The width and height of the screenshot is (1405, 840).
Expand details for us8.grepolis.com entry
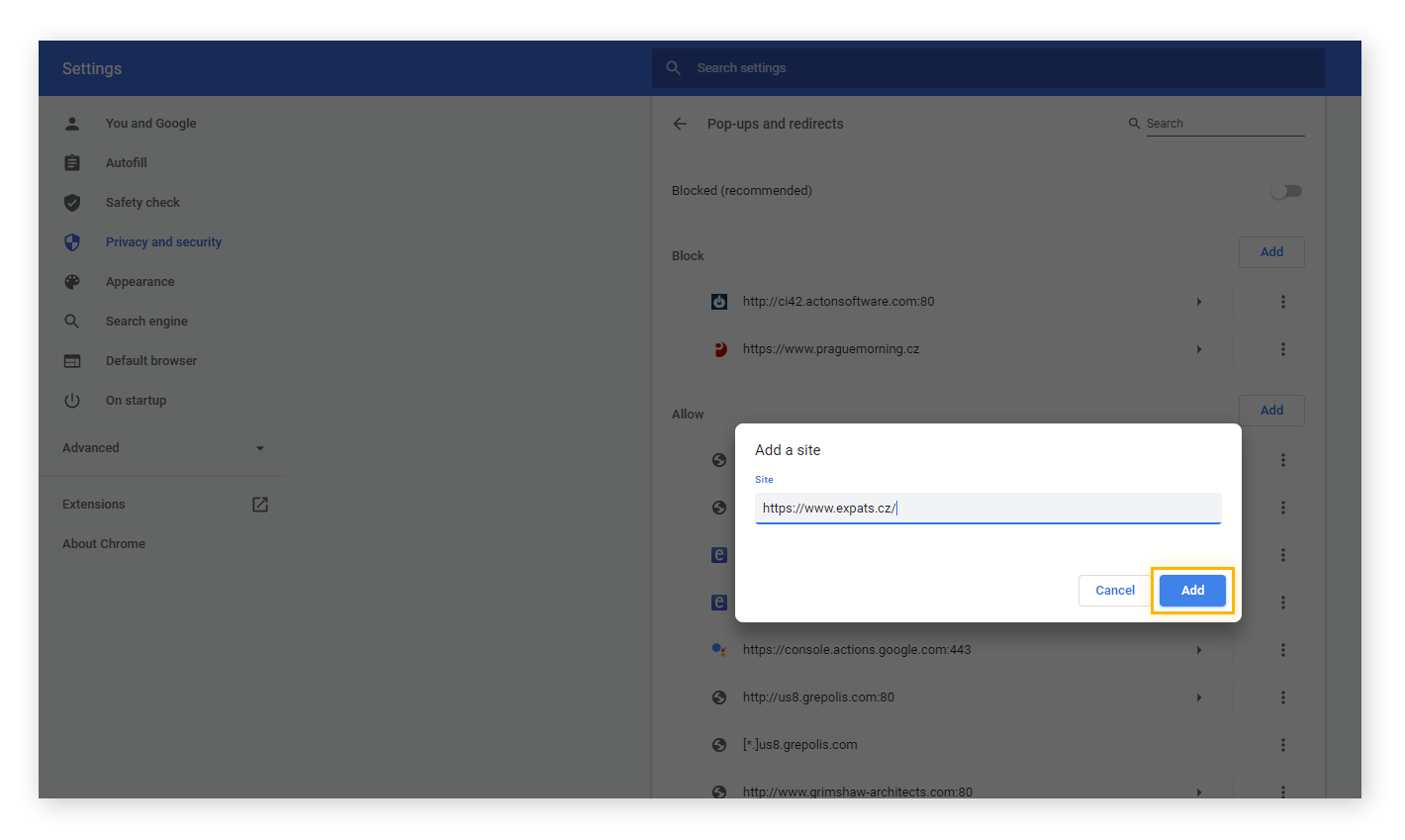coord(1199,697)
